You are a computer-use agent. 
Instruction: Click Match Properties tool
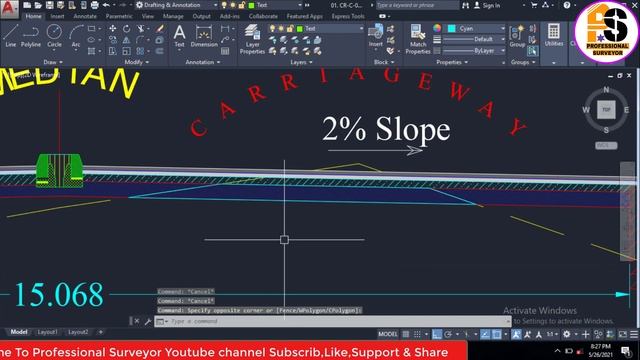click(x=418, y=39)
